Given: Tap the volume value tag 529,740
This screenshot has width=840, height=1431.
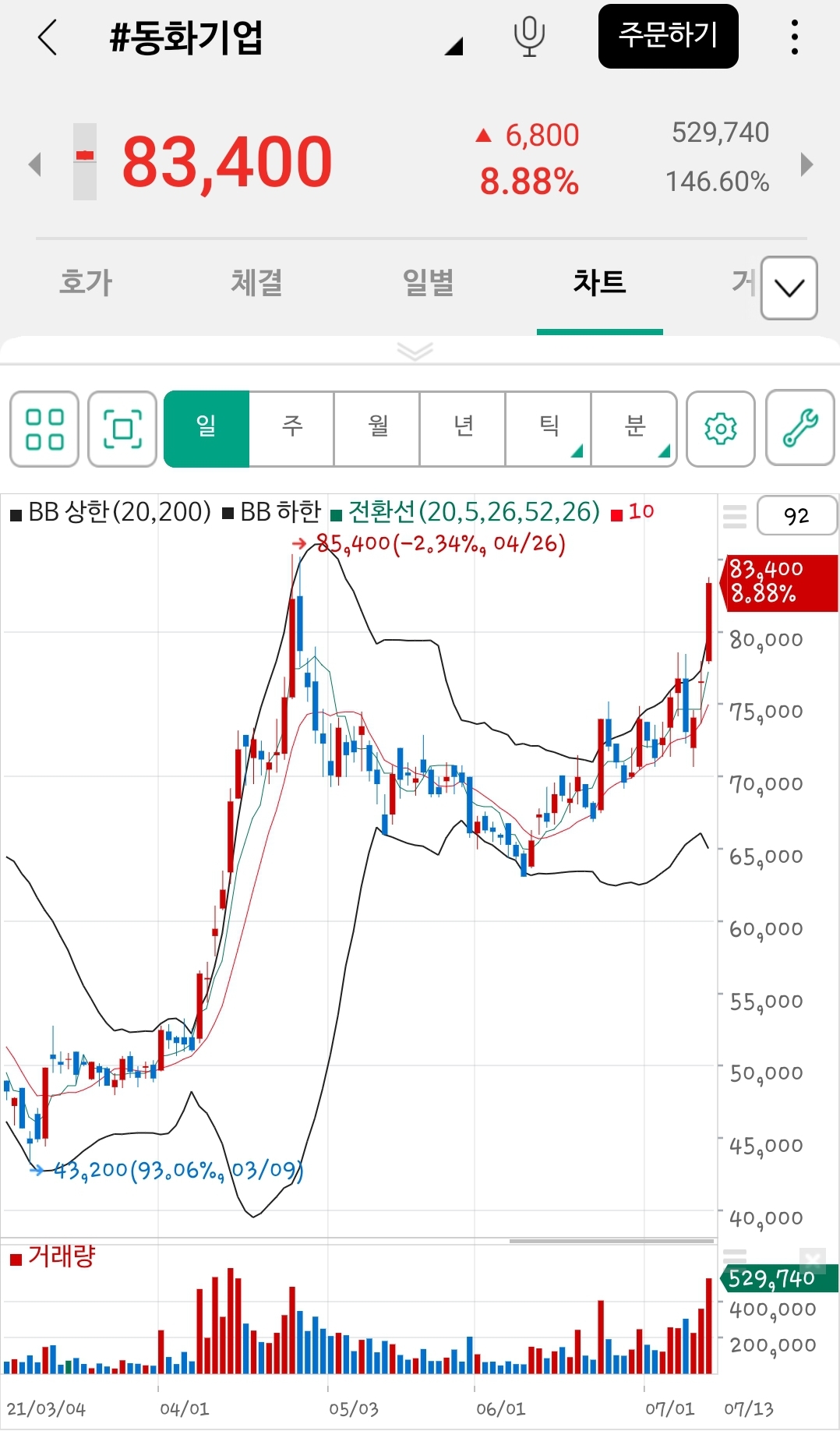Looking at the screenshot, I should click(779, 1279).
